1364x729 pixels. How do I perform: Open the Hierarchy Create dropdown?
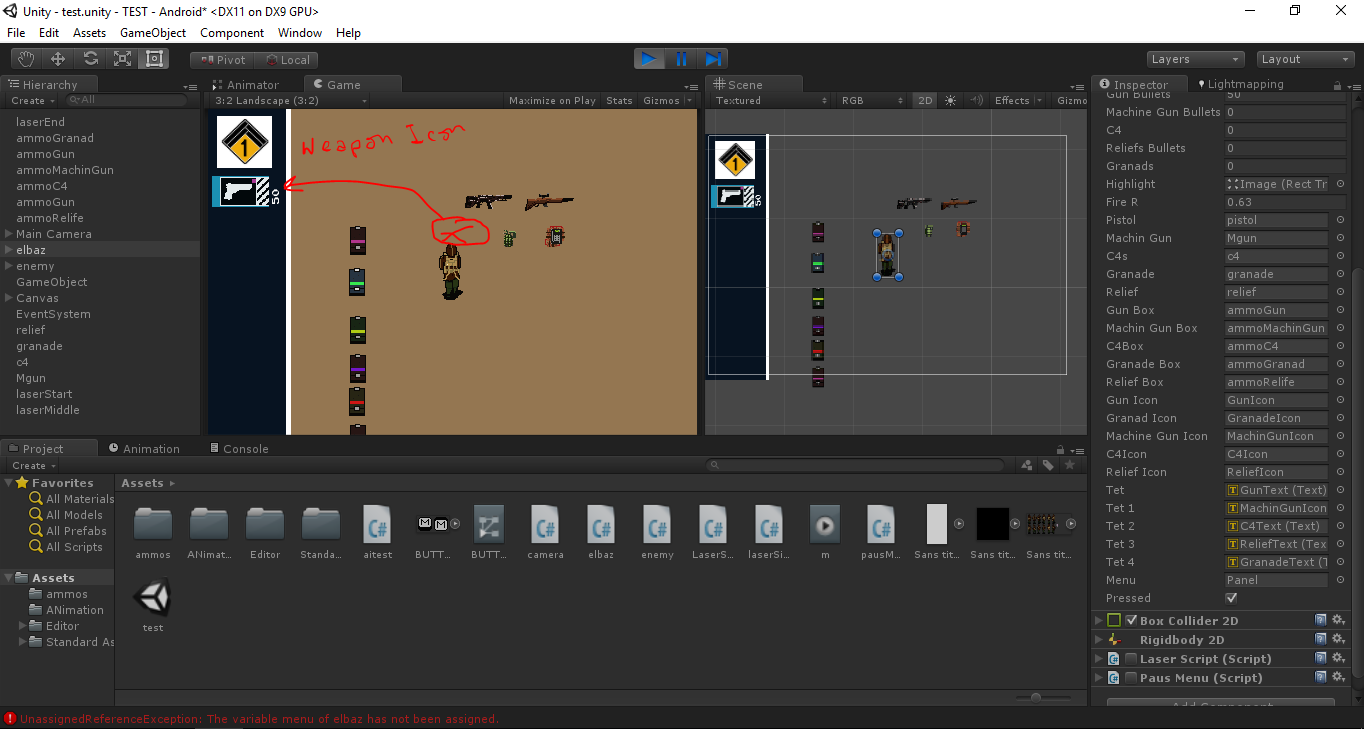tap(33, 101)
